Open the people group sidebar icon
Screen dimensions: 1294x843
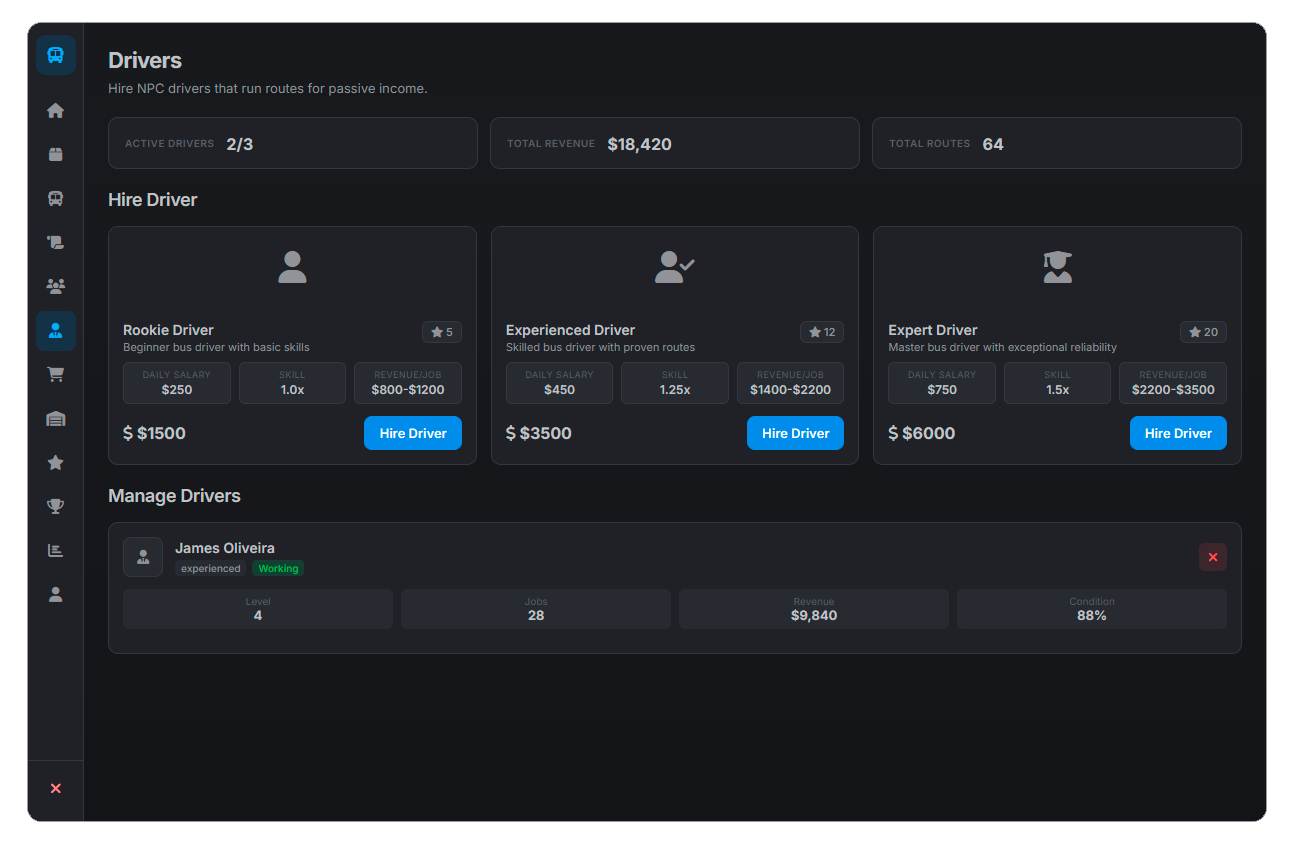(56, 287)
